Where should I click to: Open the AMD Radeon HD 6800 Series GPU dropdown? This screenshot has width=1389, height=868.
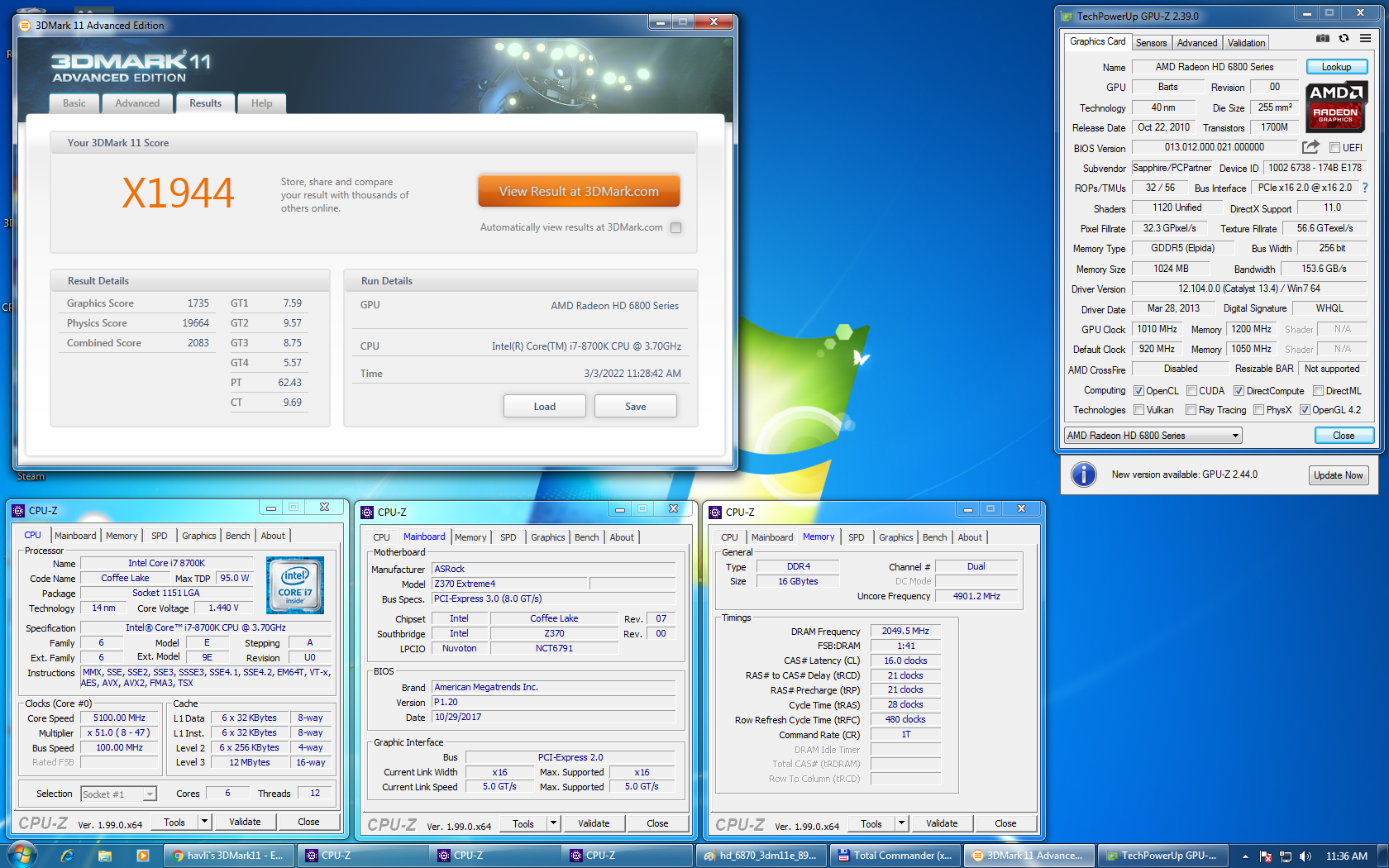point(1153,436)
